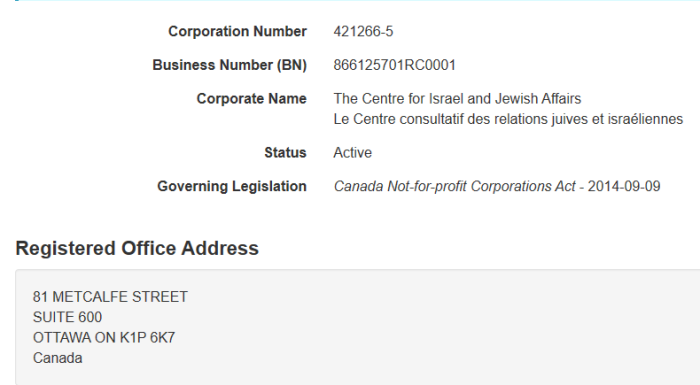Click the Corporate Name label
This screenshot has height=385, width=700.
(251, 98)
